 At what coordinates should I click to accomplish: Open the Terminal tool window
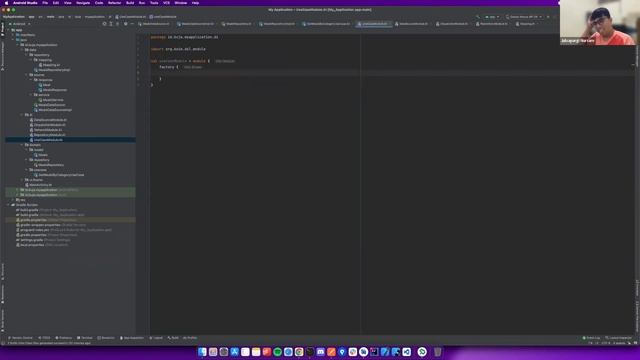(85, 338)
